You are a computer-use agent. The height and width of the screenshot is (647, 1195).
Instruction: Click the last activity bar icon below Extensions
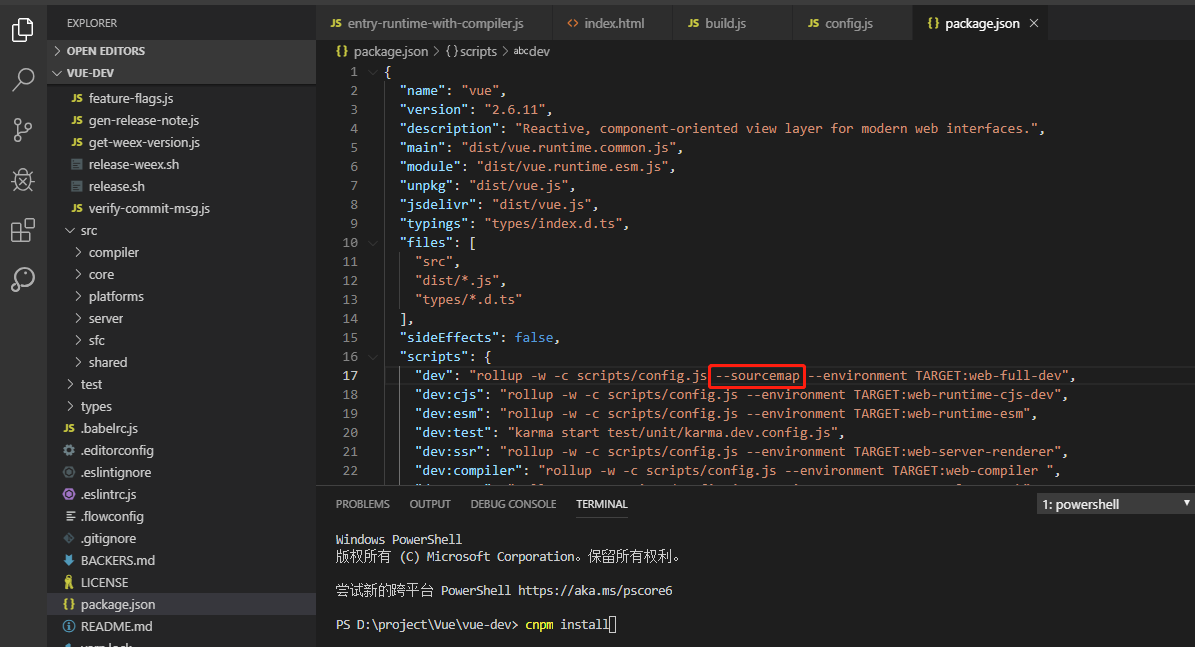23,279
